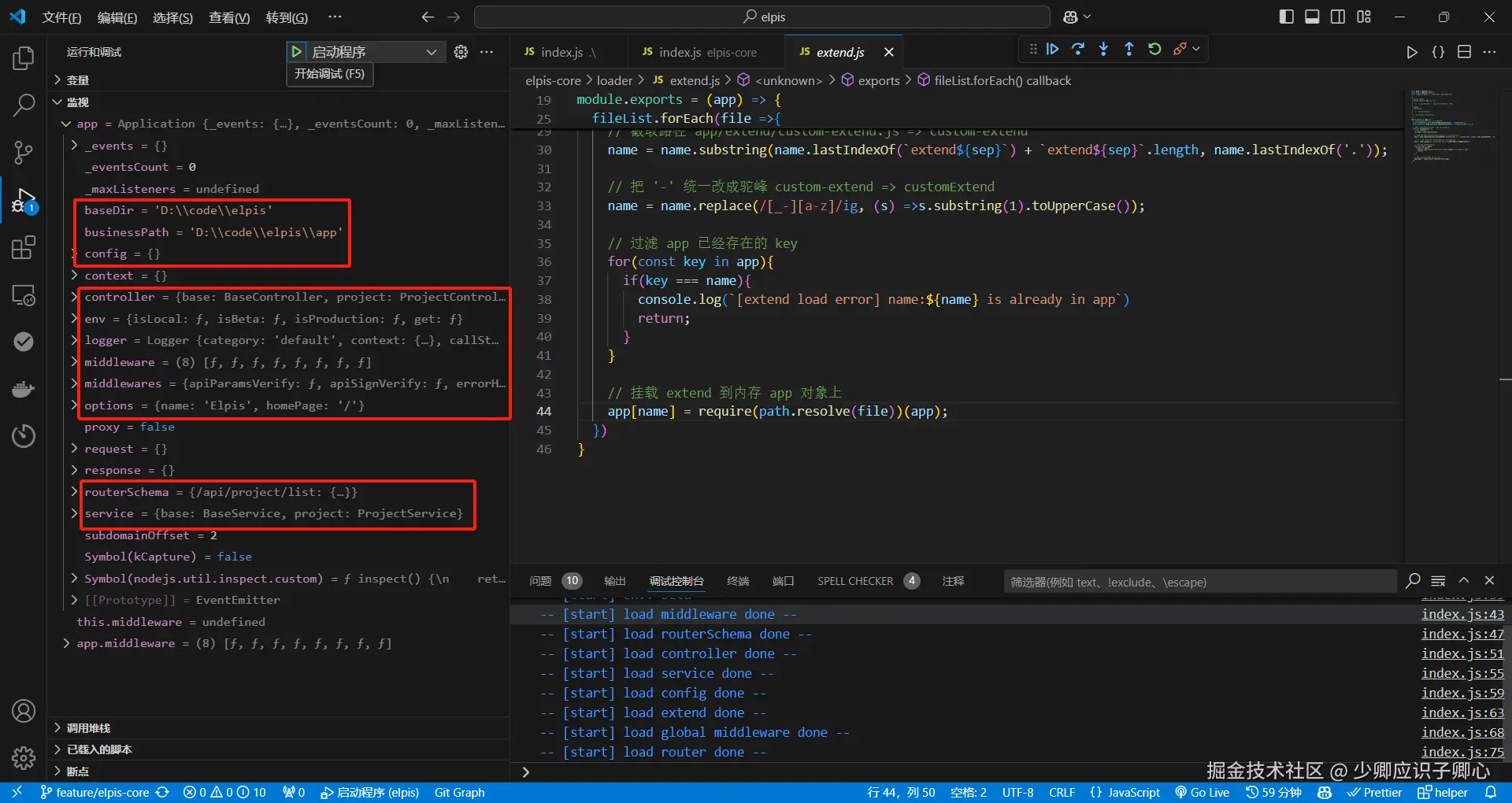Click the debug Step Over button
Image resolution: width=1512 pixels, height=803 pixels.
(1078, 50)
